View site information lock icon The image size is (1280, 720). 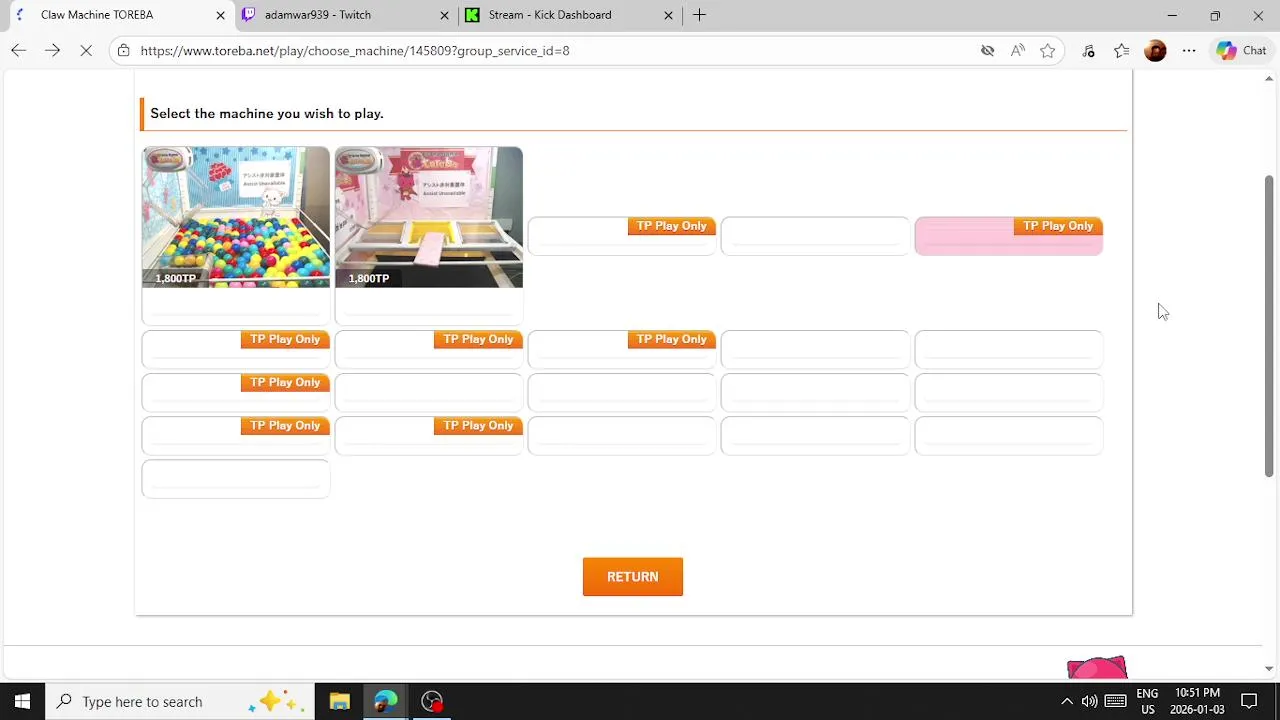coord(123,50)
